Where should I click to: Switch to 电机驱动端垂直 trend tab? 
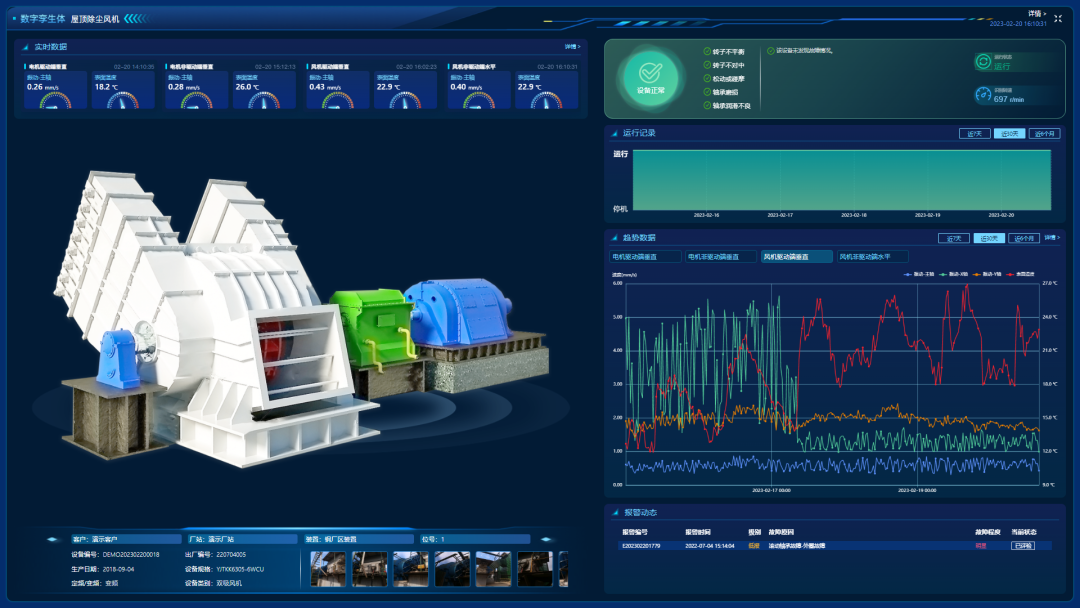pyautogui.click(x=643, y=257)
